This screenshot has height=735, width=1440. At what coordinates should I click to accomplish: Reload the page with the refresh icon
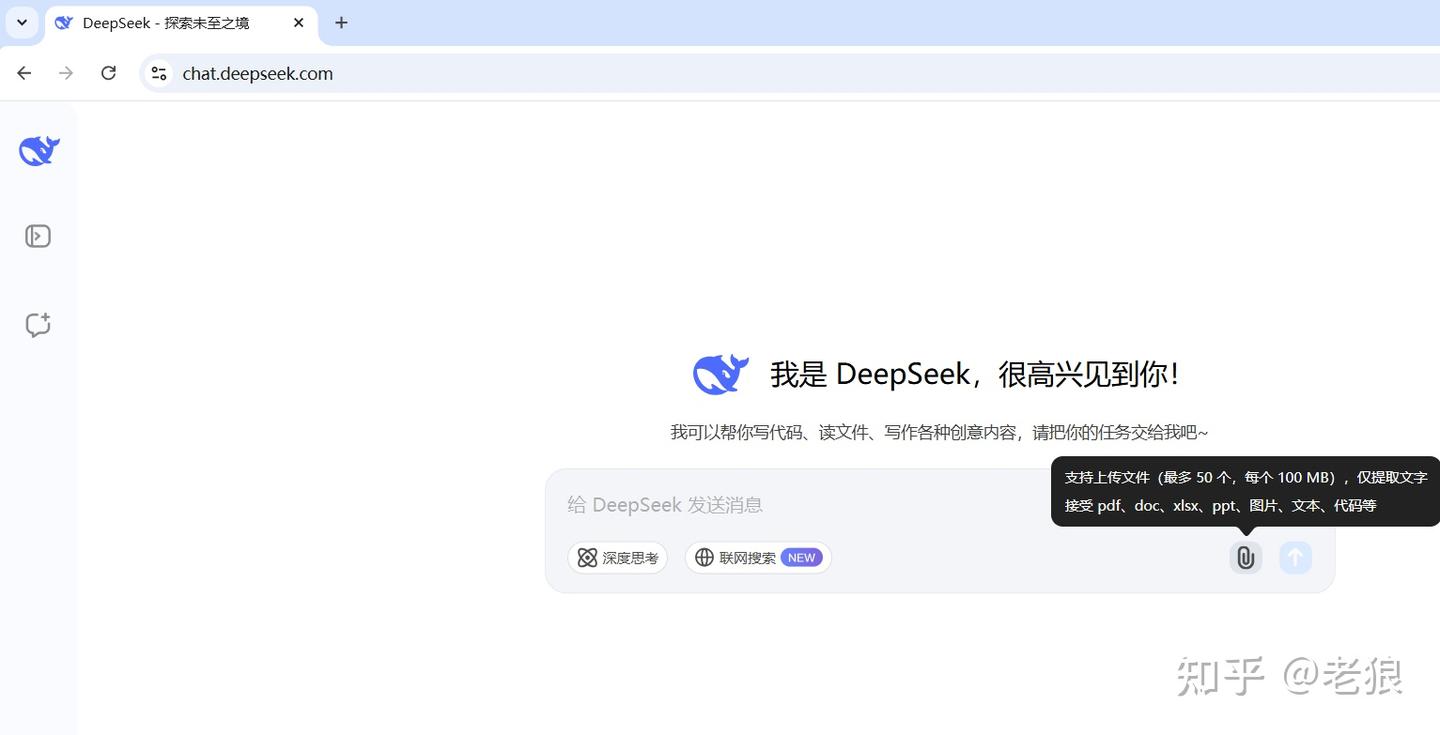click(x=109, y=72)
